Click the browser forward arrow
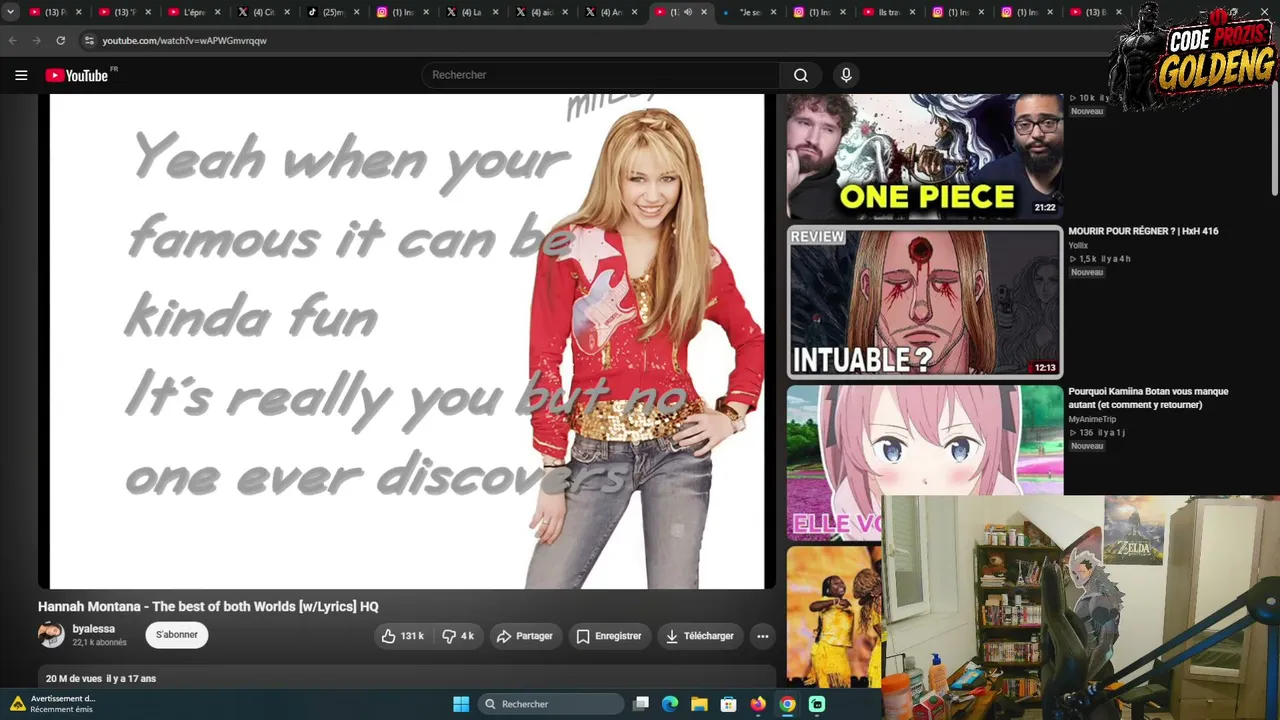The image size is (1280, 720). 36,41
